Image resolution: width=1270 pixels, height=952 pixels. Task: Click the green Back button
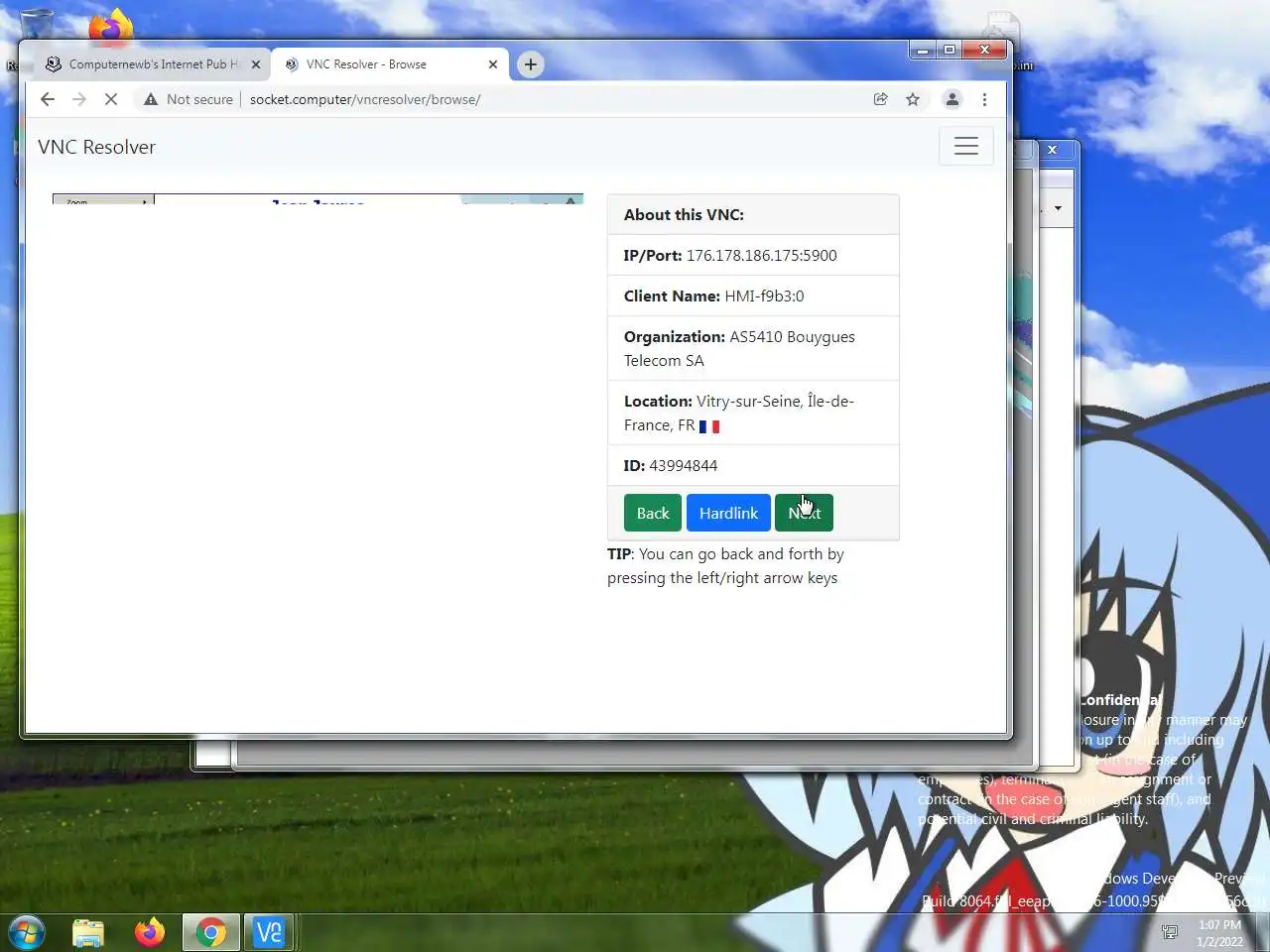click(x=653, y=513)
